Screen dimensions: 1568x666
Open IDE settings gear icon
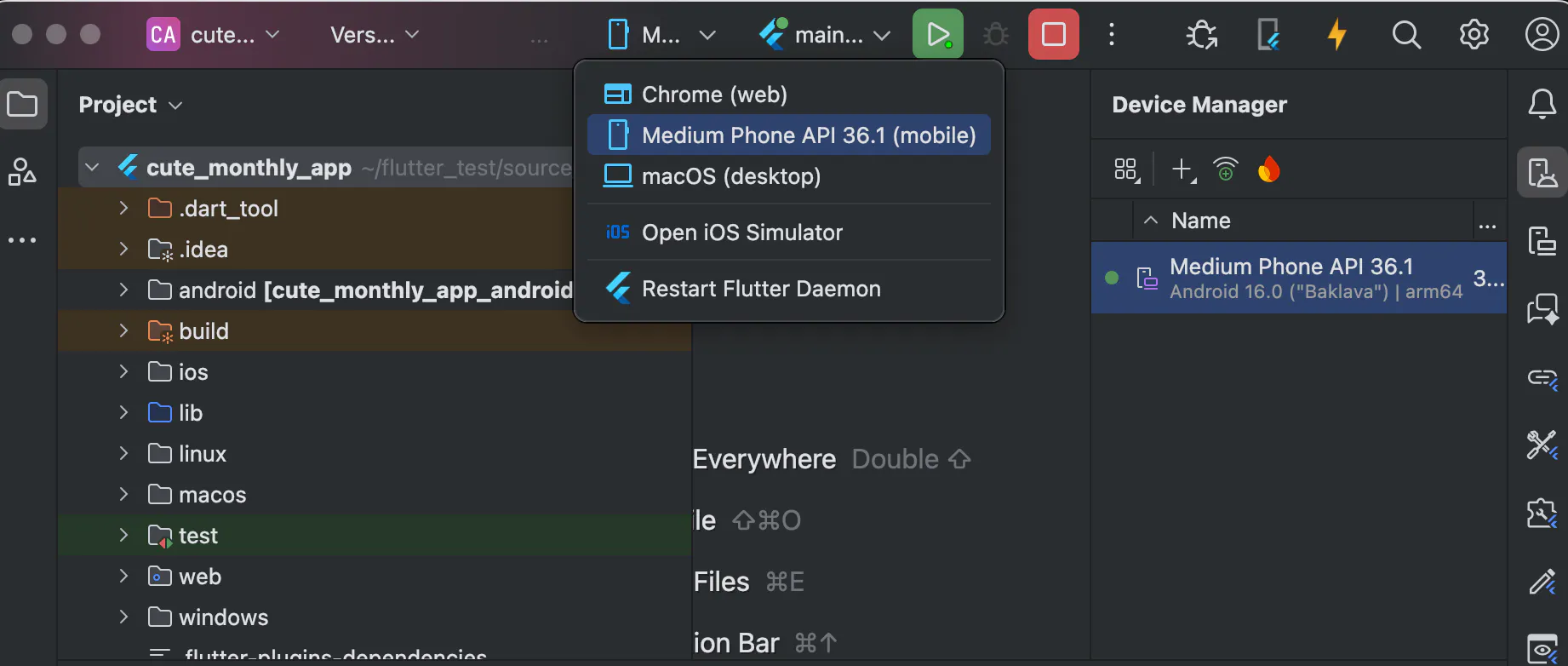(x=1474, y=35)
